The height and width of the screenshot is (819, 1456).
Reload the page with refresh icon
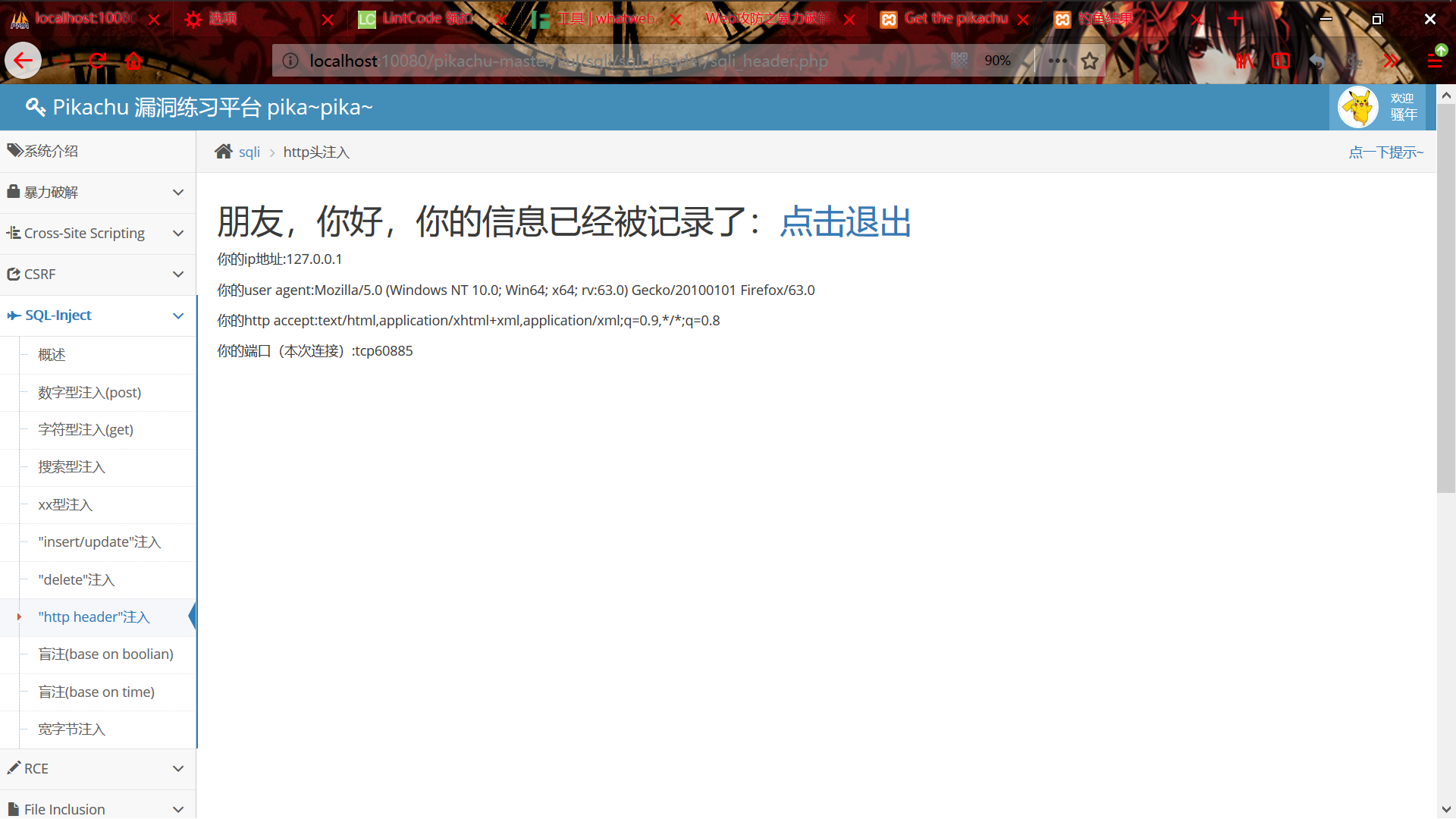click(97, 61)
